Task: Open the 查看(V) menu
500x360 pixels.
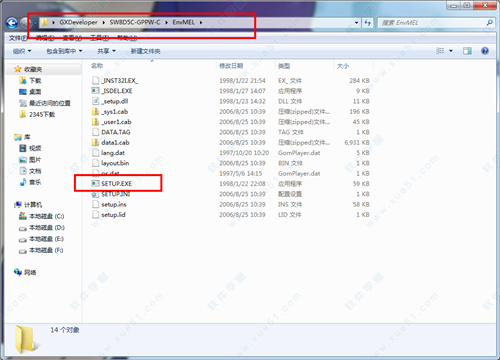Action: 72,38
